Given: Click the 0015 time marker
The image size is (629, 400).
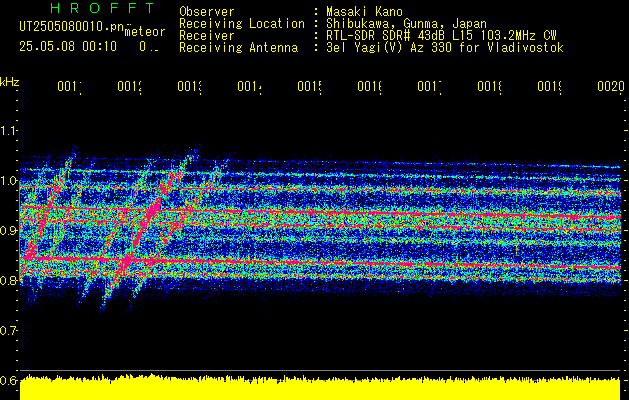Looking at the screenshot, I should click(310, 86).
